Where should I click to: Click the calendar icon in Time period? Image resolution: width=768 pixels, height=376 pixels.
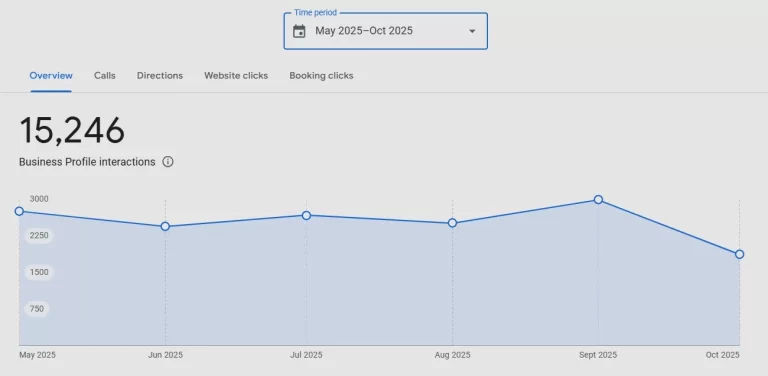[x=299, y=31]
